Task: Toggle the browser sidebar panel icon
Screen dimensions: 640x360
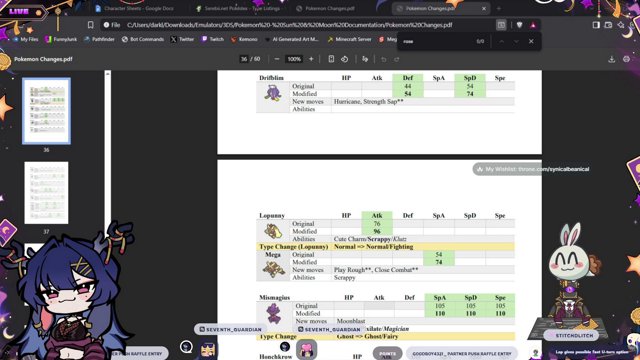Action: pyautogui.click(x=596, y=25)
